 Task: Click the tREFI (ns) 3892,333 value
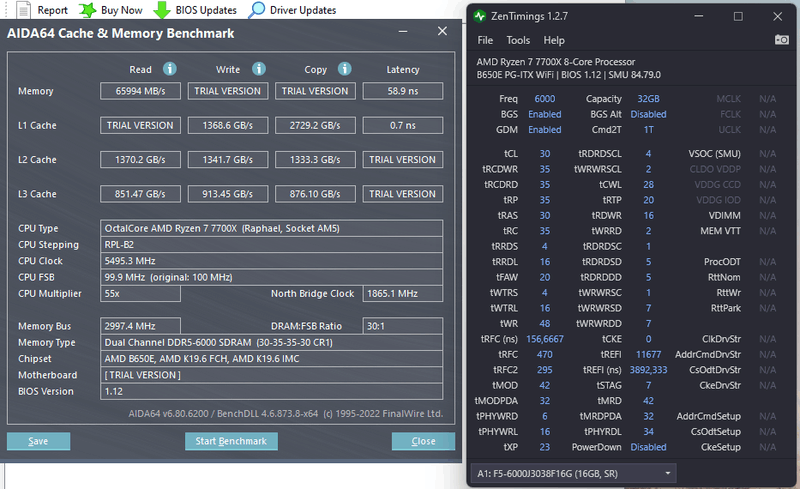point(648,370)
